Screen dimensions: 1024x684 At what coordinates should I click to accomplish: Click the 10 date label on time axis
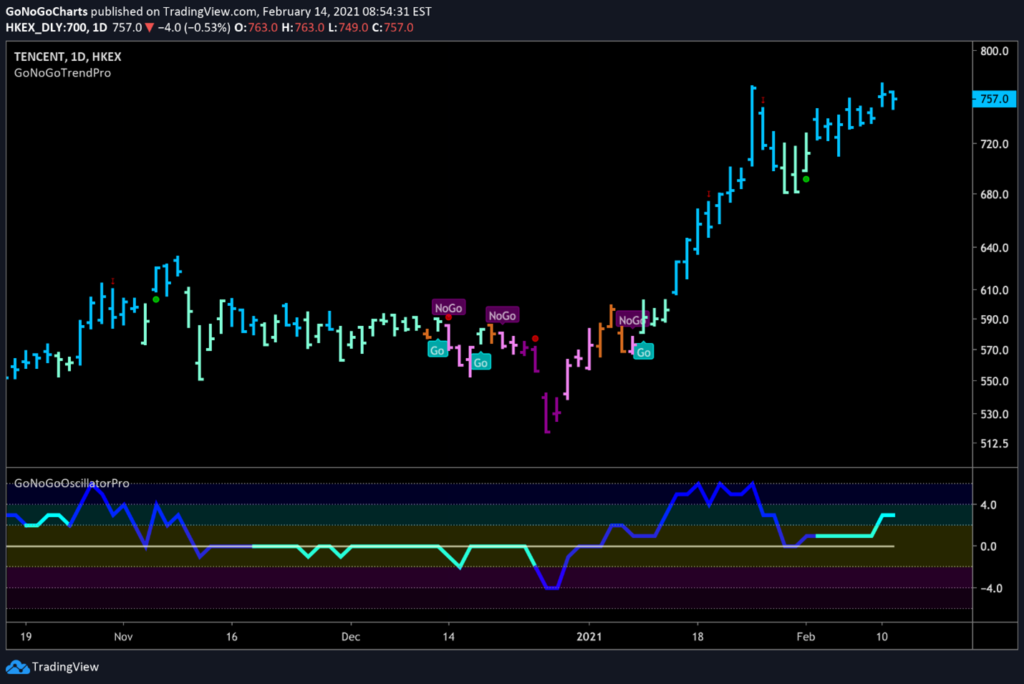(x=882, y=636)
